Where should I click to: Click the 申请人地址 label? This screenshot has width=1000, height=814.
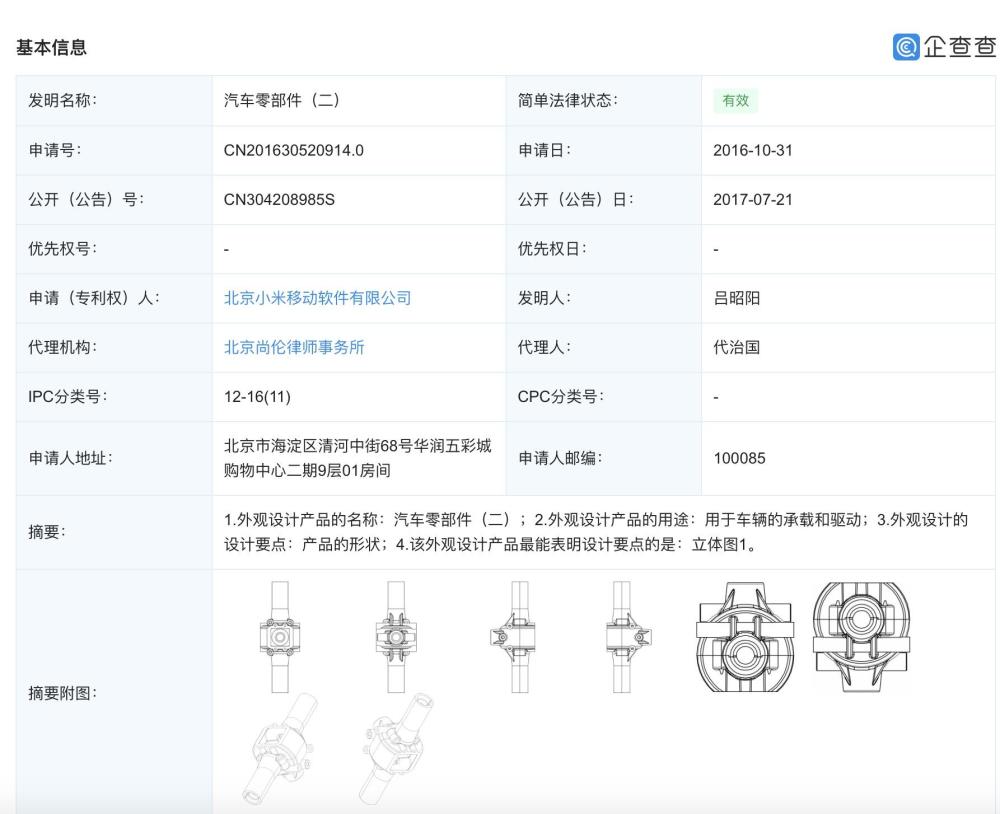70,458
